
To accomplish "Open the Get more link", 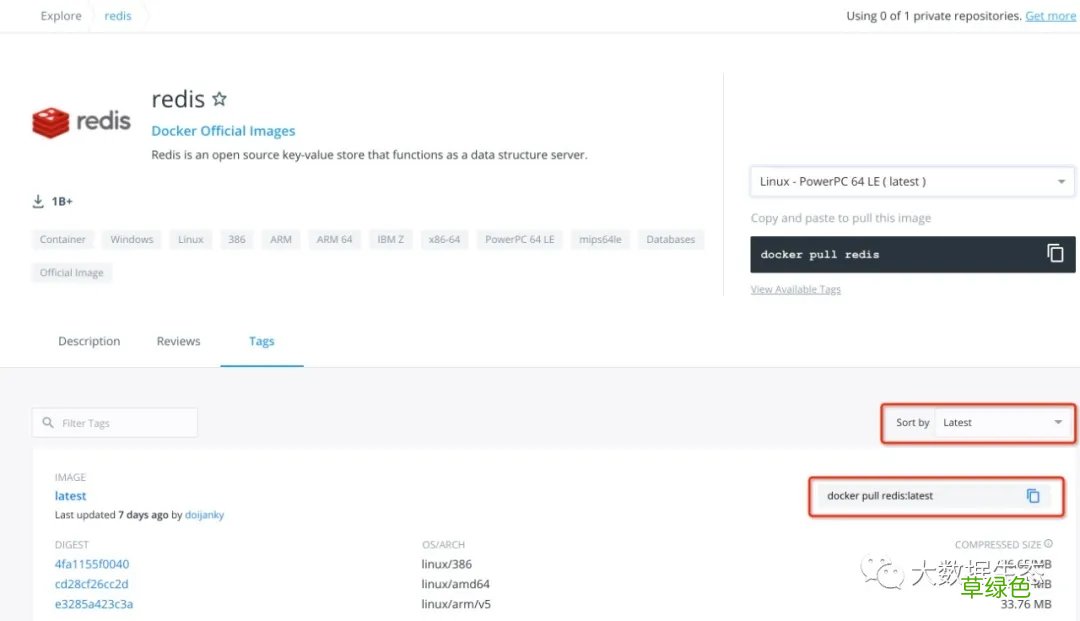I will [1050, 16].
